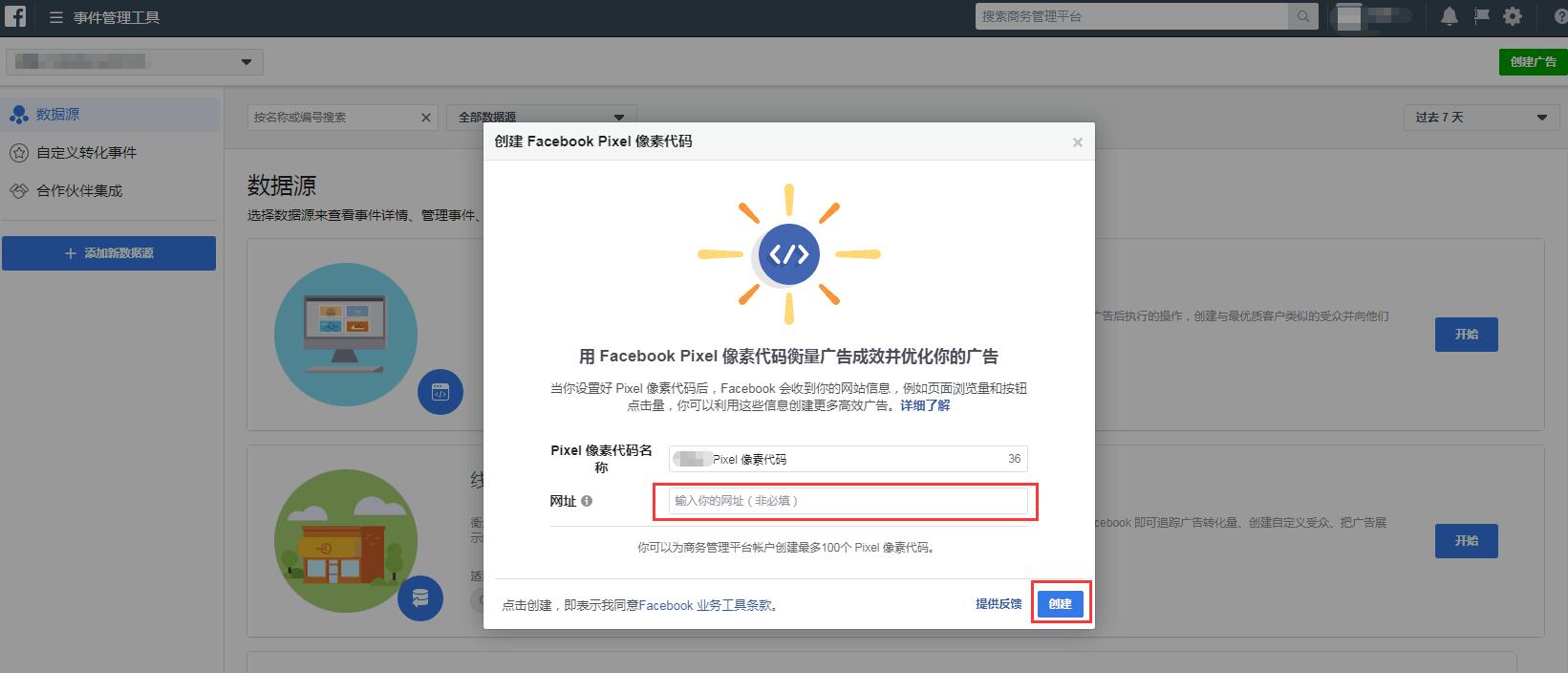Close the Create Facebook Pixel dialog
Screen dimensions: 1568x673
pos(1078,142)
